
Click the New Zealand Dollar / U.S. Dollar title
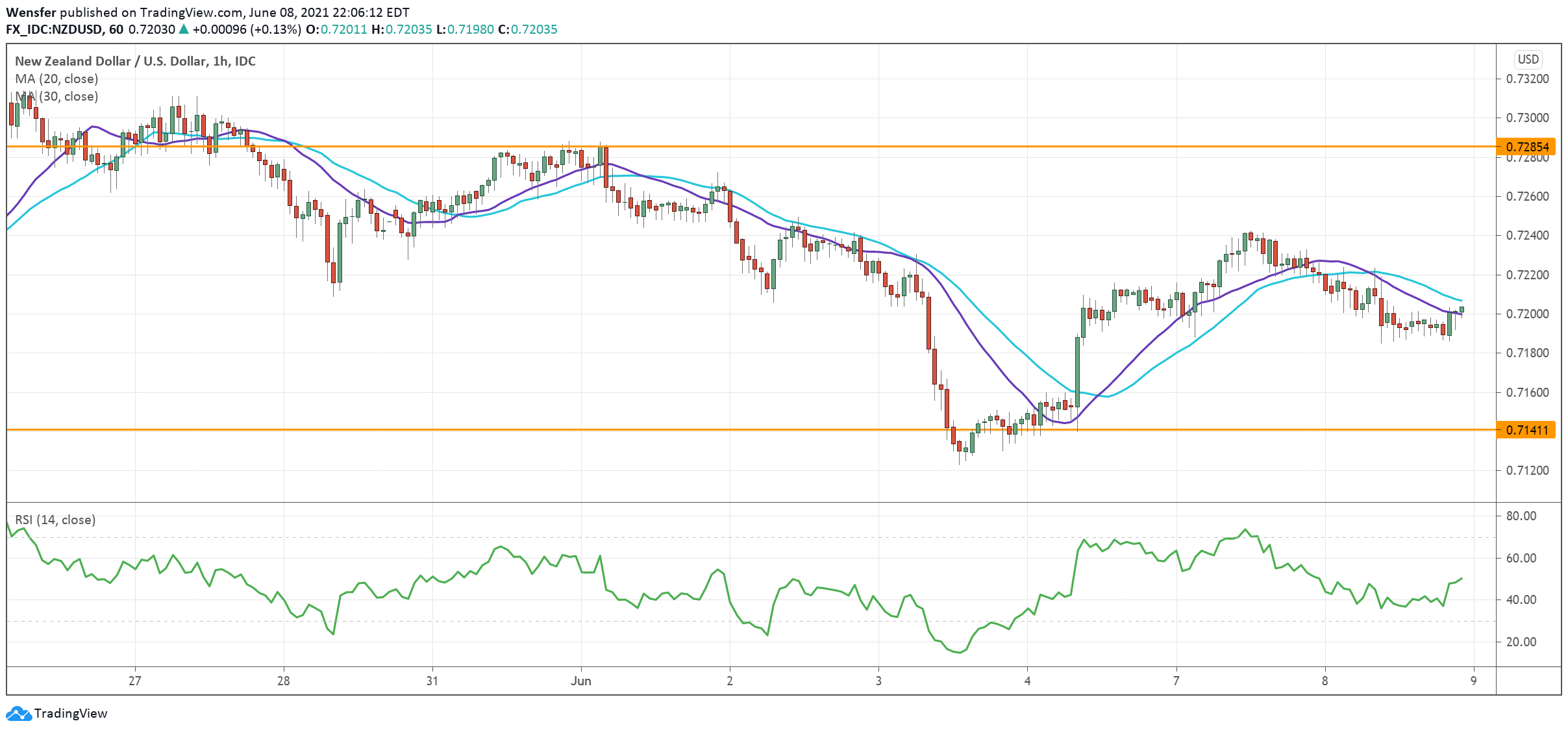point(135,61)
